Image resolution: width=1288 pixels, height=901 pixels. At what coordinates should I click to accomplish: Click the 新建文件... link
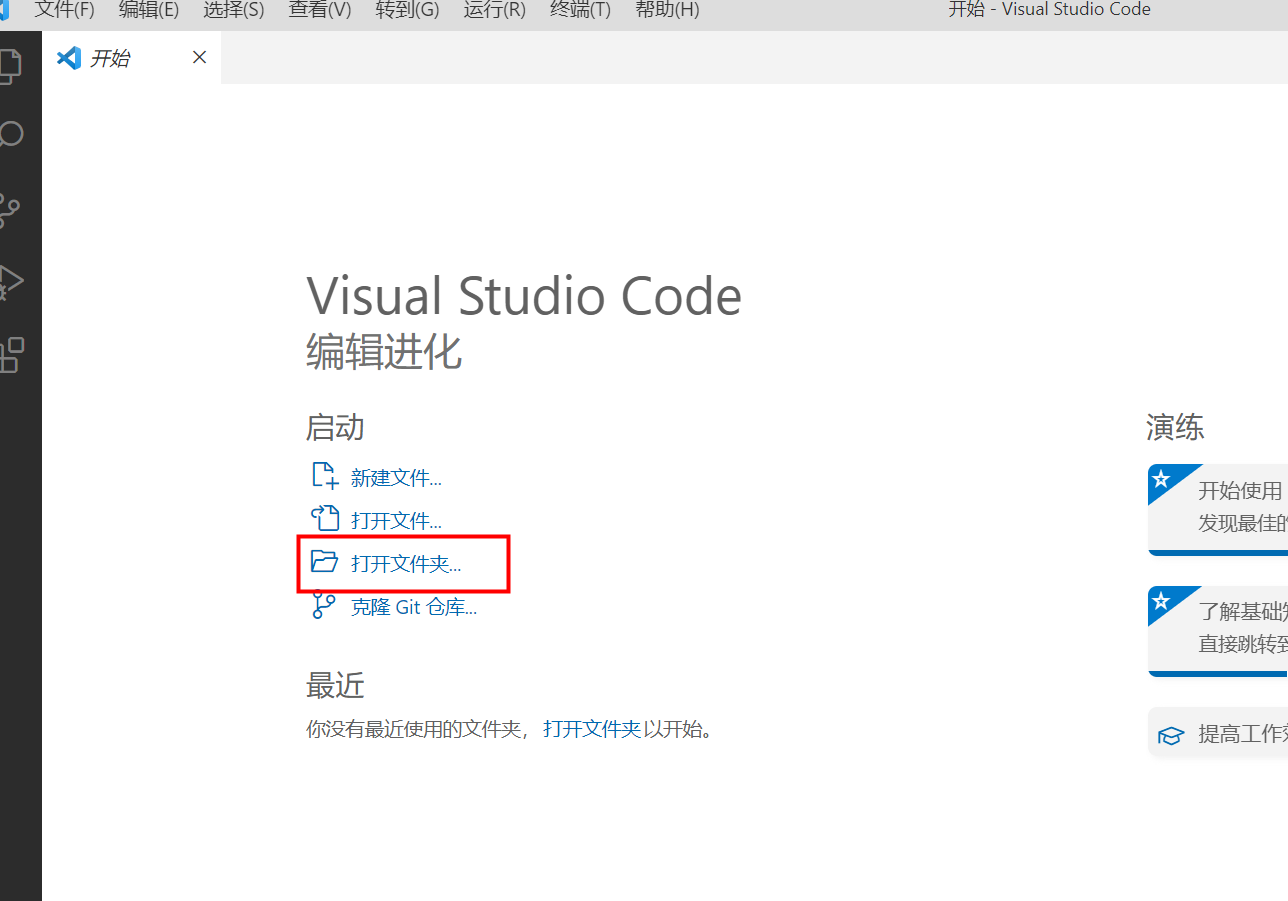coord(396,478)
